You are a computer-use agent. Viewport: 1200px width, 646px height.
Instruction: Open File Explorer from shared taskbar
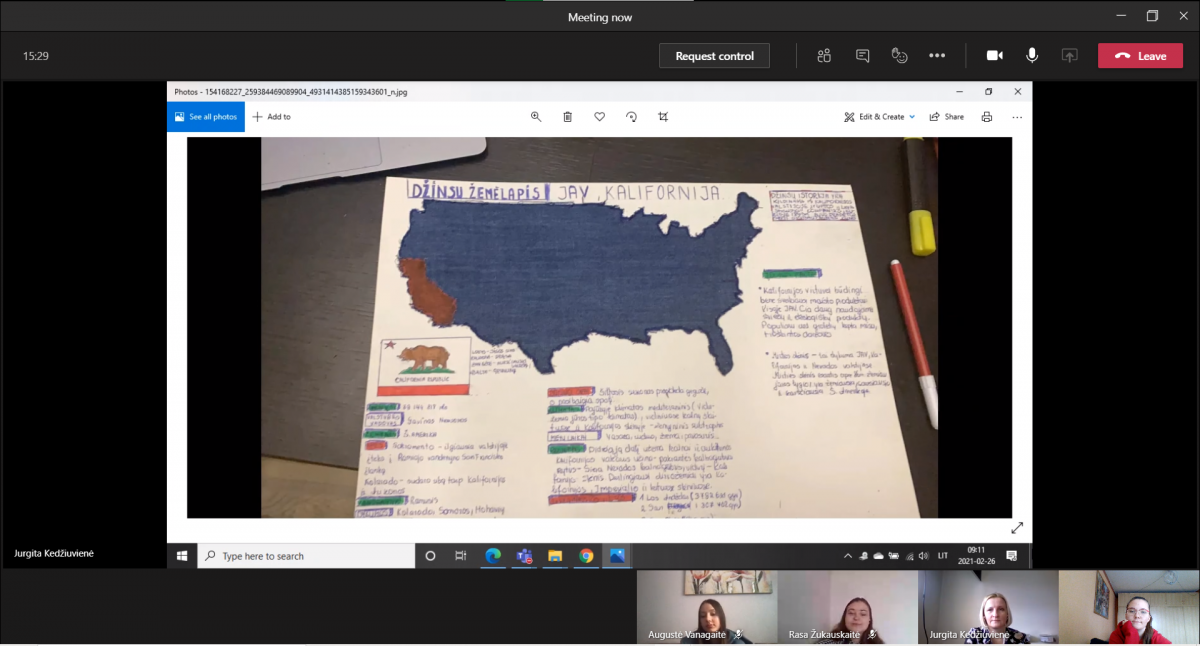[555, 556]
